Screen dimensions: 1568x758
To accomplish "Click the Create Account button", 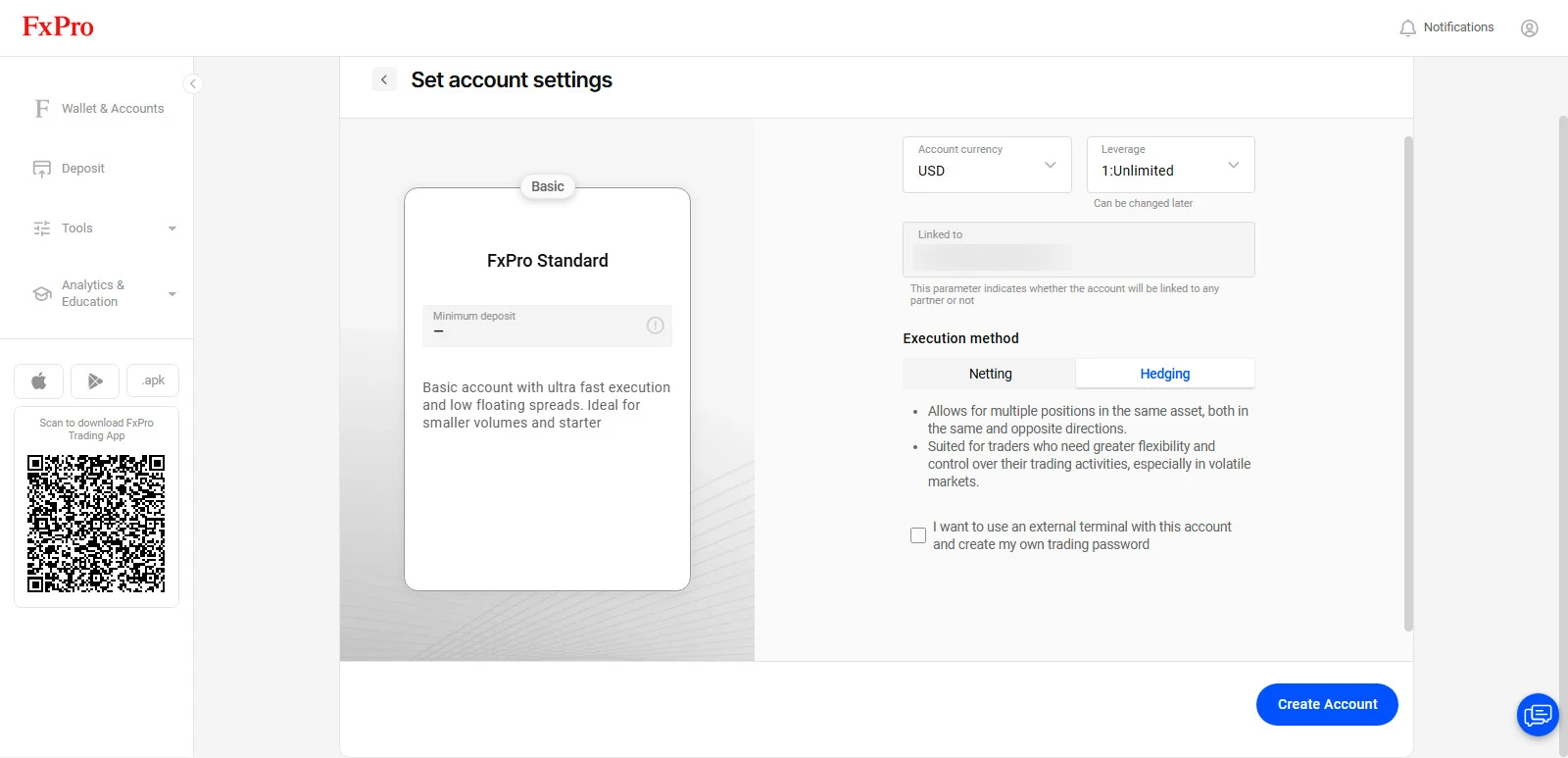I will pos(1327,704).
